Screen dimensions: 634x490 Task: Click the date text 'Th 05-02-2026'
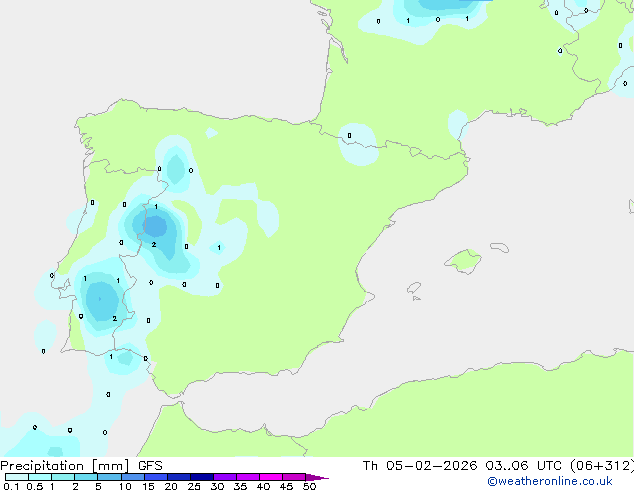(x=420, y=466)
